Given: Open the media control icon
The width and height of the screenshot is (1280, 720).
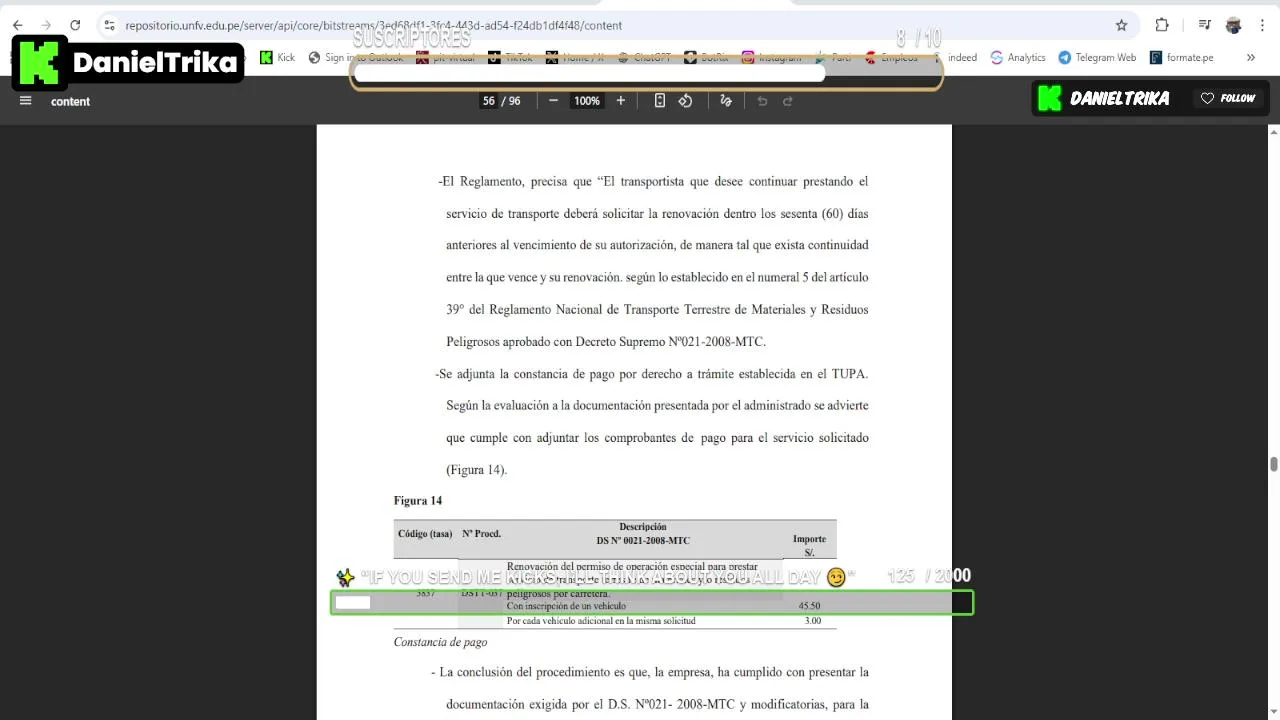Looking at the screenshot, I should 1205,25.
